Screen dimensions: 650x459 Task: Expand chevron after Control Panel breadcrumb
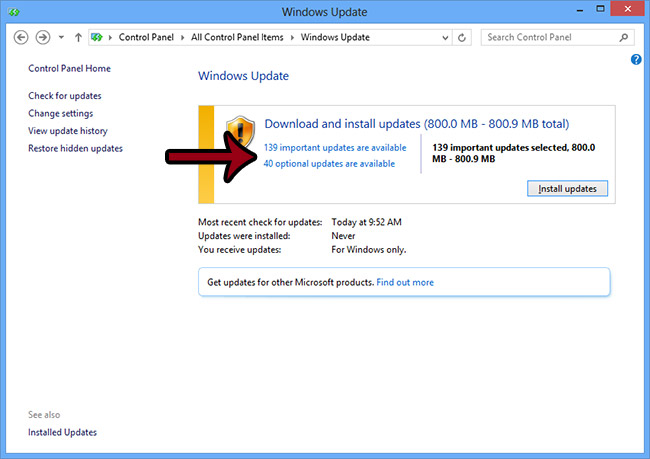[182, 37]
